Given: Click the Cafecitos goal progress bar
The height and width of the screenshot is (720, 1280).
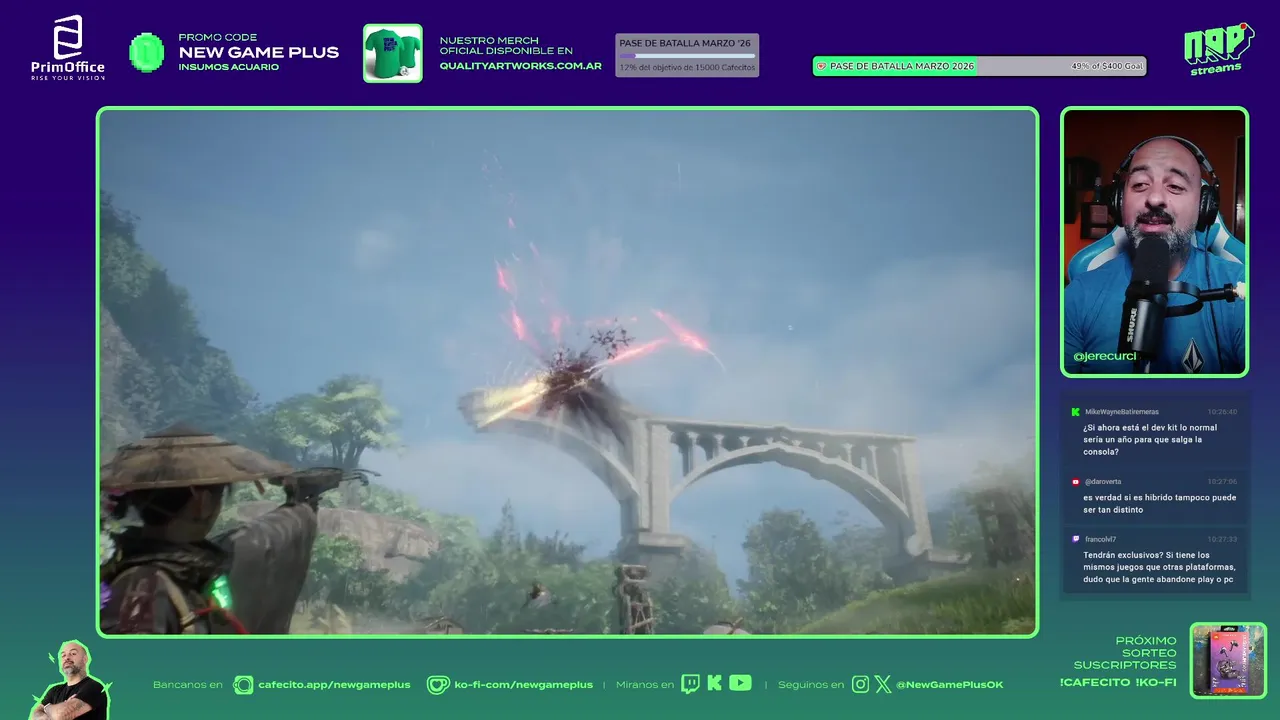Looking at the screenshot, I should (x=686, y=56).
